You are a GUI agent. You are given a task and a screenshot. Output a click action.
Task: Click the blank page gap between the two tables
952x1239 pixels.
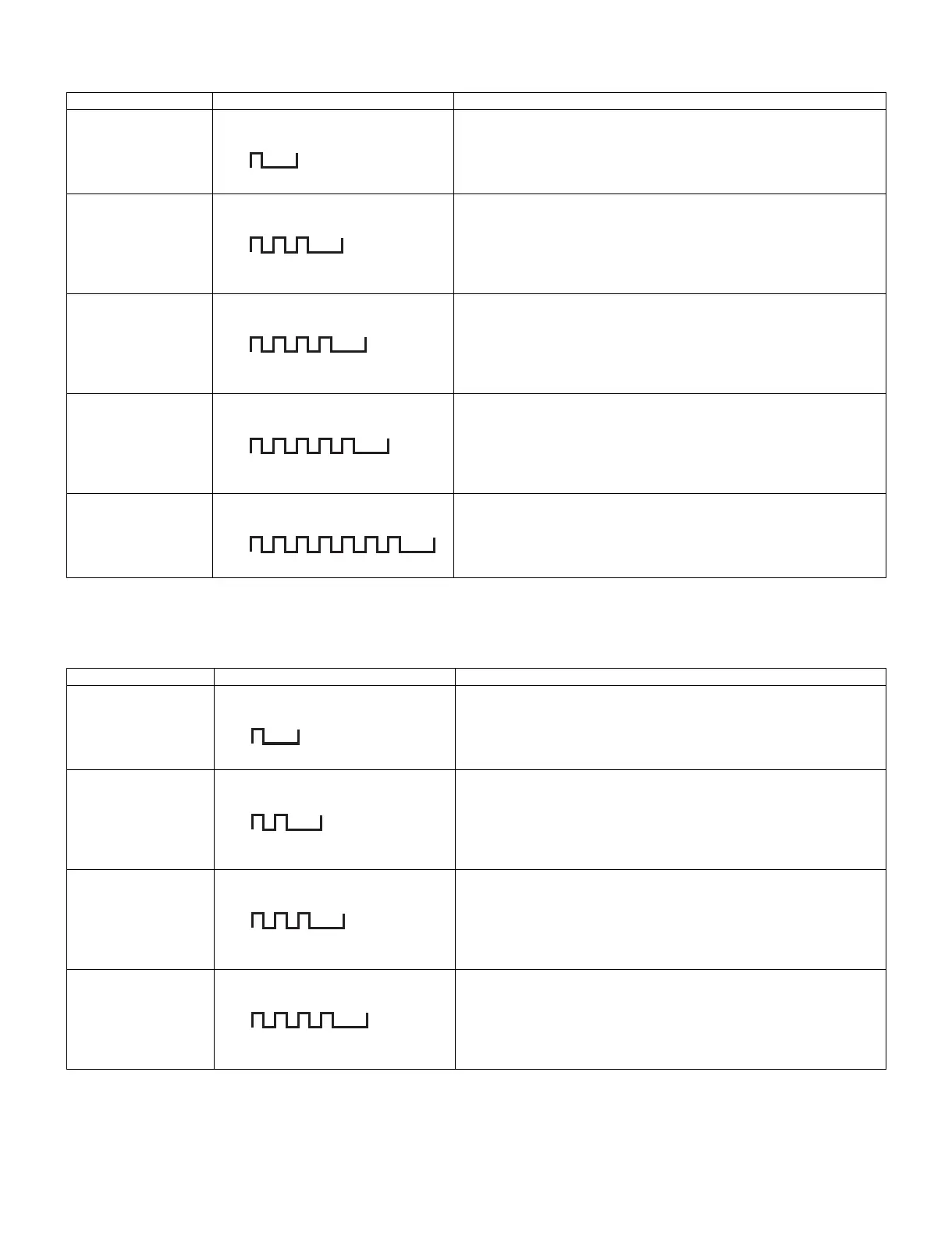476,623
